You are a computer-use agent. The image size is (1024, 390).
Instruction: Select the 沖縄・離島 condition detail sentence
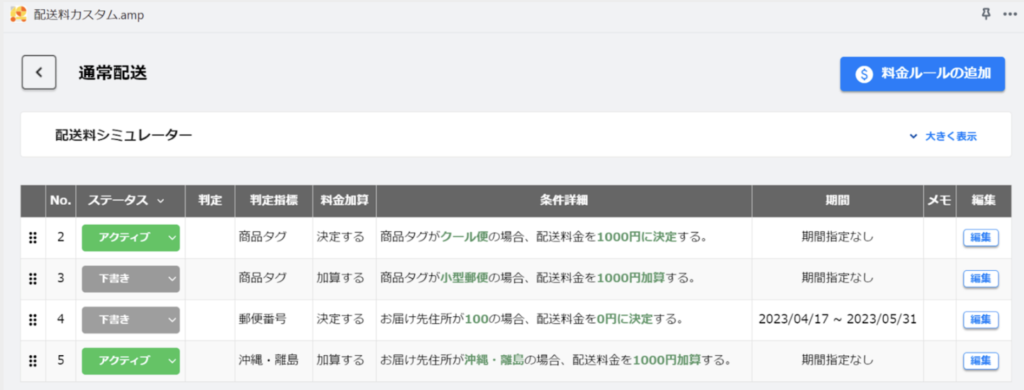click(555, 361)
